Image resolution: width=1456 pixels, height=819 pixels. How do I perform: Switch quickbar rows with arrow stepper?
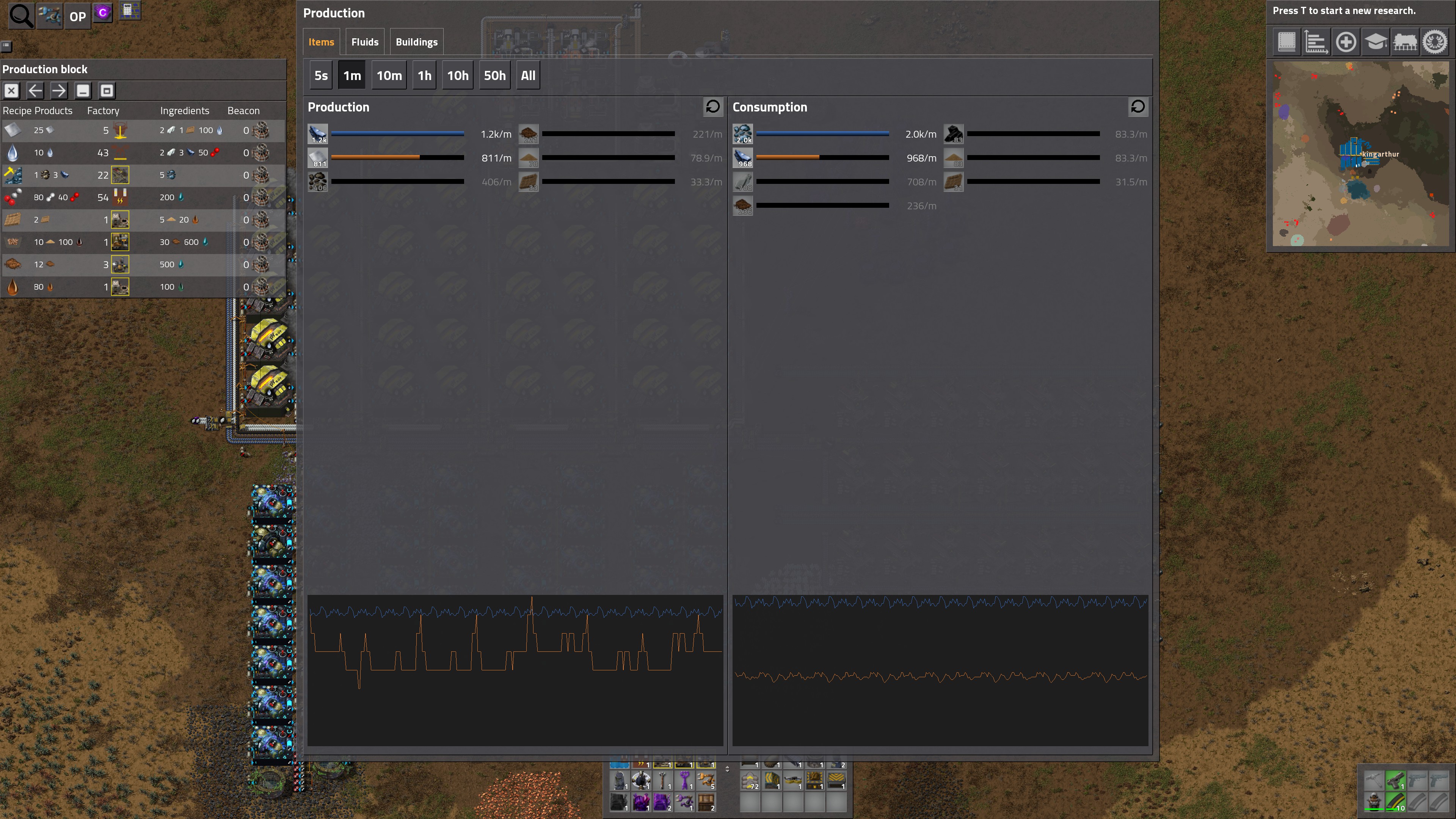[728, 769]
